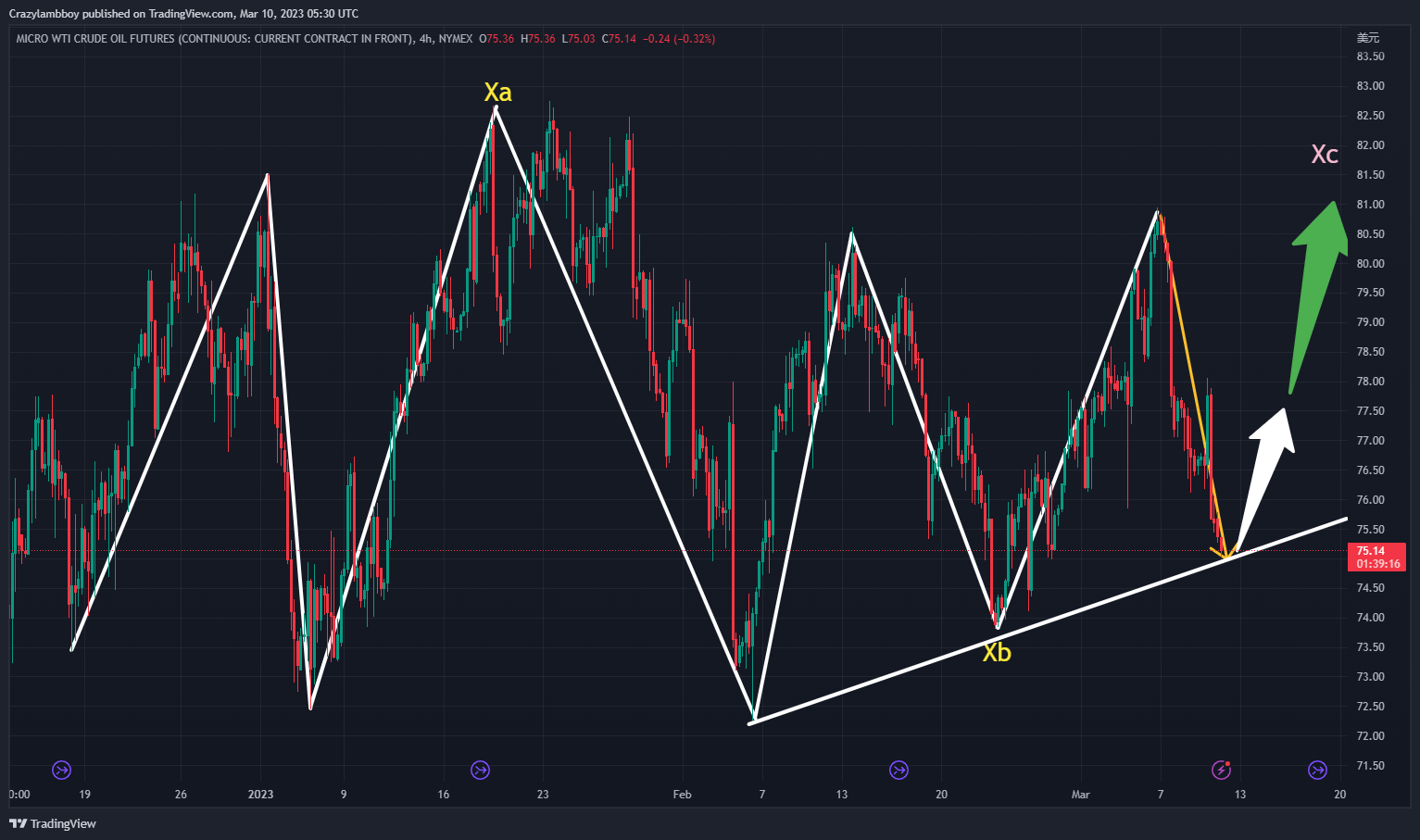Click the red current price tag 75.14
Viewport: 1420px width, 840px height.
[1371, 550]
